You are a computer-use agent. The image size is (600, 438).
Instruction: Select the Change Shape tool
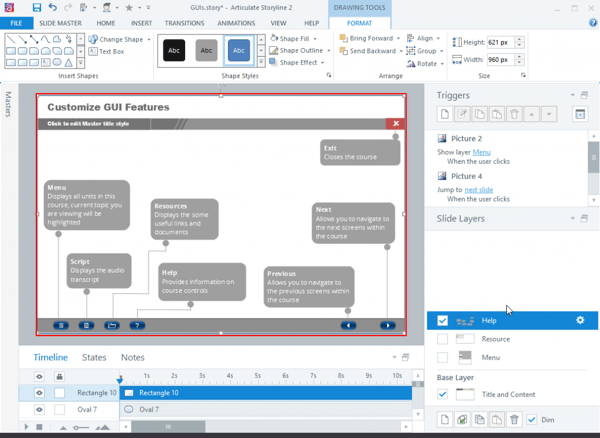[119, 39]
